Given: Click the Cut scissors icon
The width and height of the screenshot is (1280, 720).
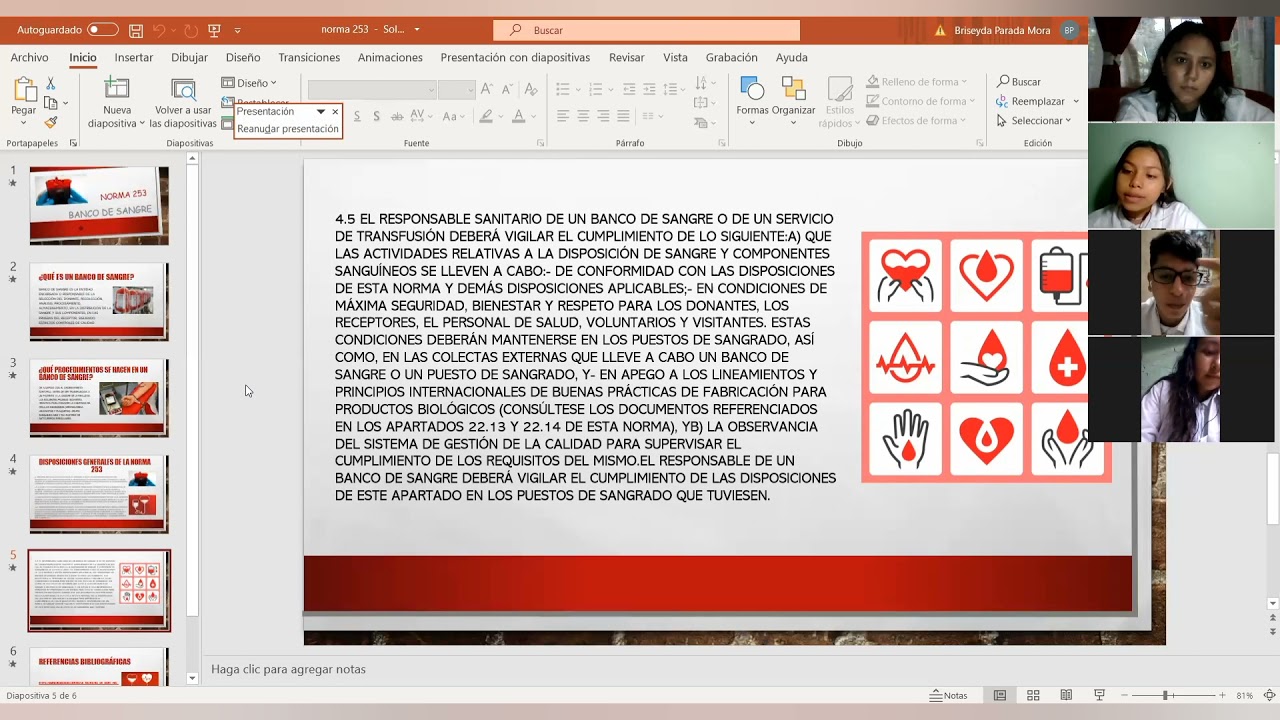Looking at the screenshot, I should [x=51, y=83].
